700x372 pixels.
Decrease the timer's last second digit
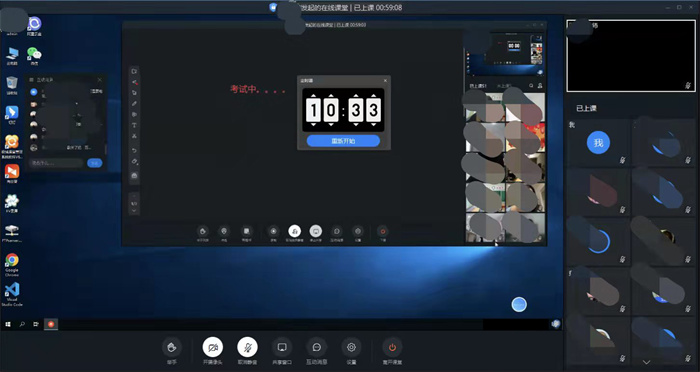click(x=373, y=125)
